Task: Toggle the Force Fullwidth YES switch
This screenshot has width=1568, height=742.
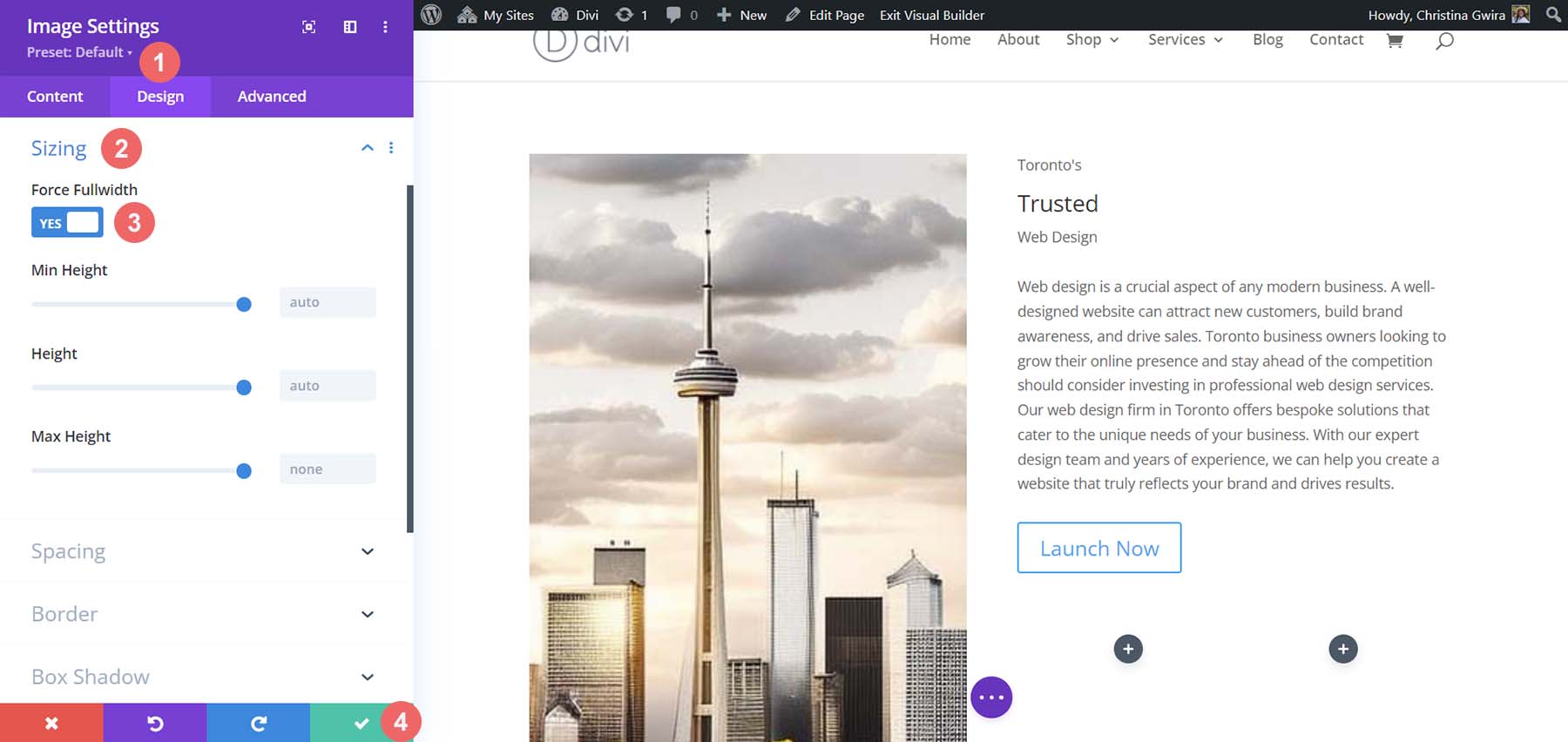Action: click(67, 223)
